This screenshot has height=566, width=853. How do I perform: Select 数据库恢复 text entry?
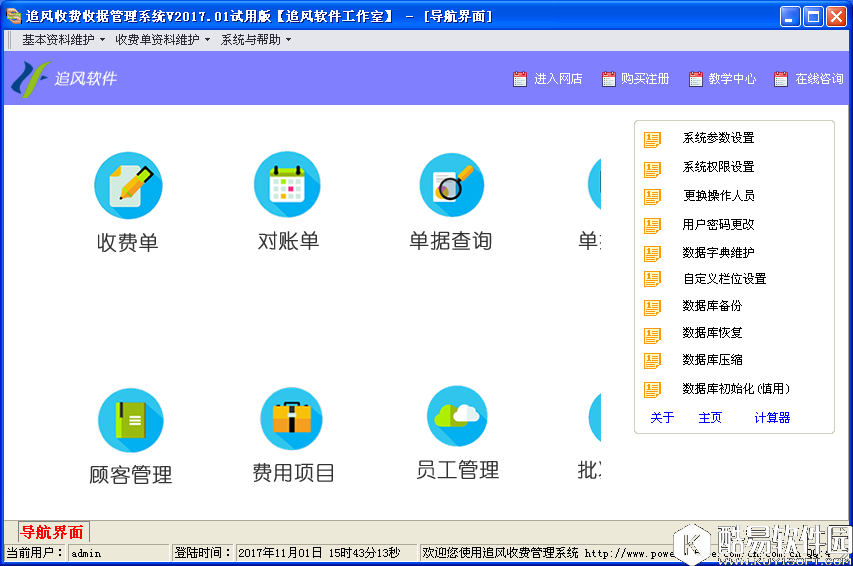712,333
